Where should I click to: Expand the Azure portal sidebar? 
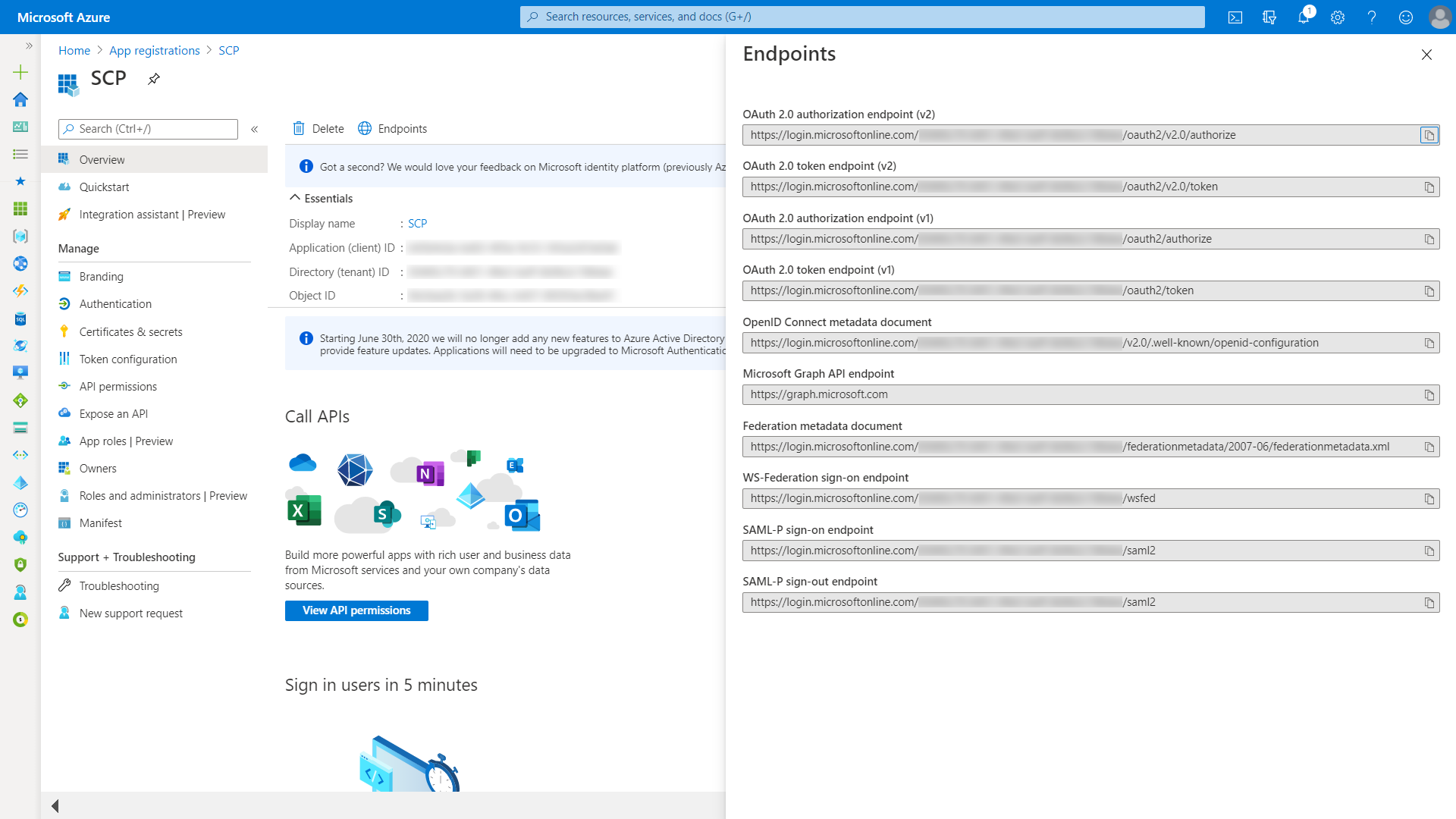point(29,46)
